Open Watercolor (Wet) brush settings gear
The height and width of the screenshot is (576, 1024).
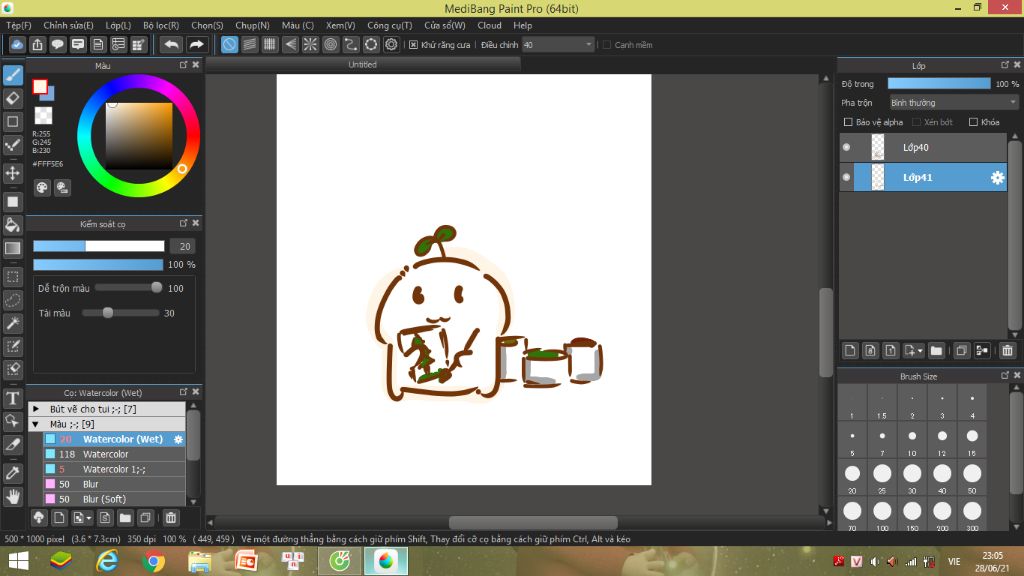178,440
